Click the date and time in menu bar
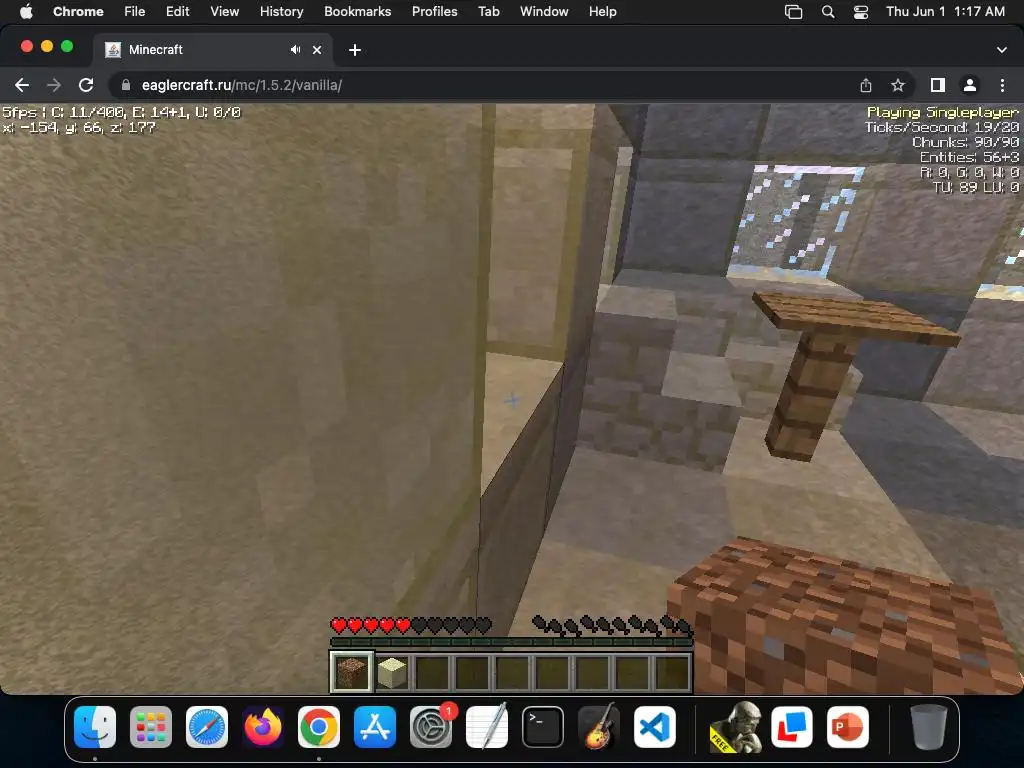The width and height of the screenshot is (1024, 768). [945, 11]
